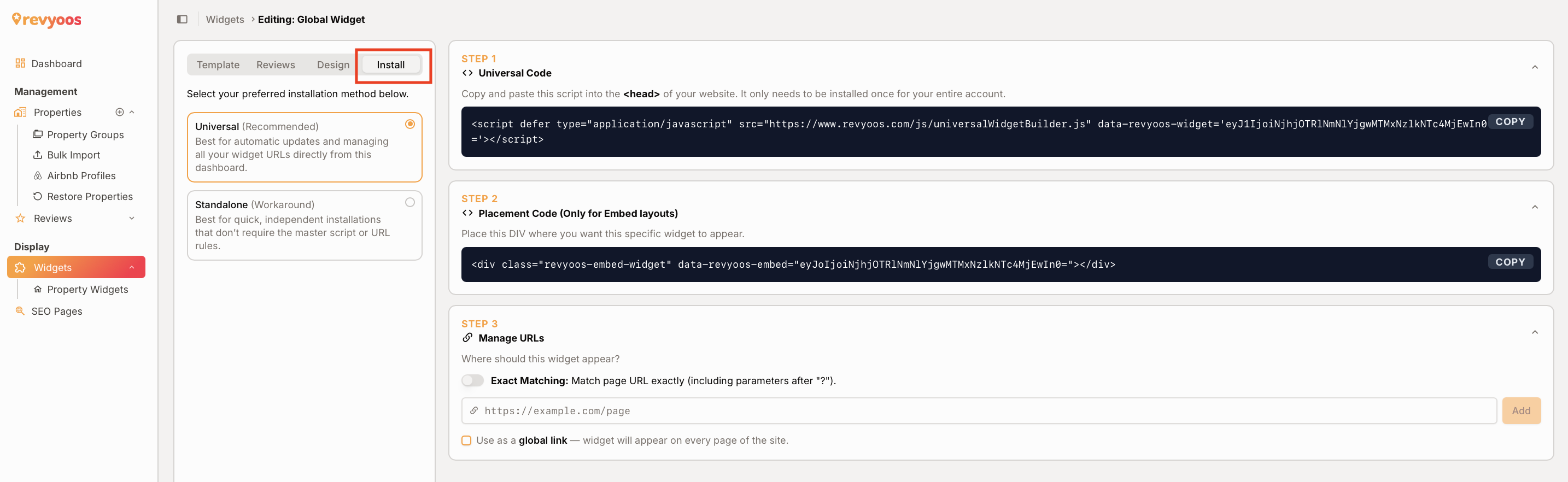The height and width of the screenshot is (482, 1568).
Task: Click 'Editing: Global Widget' breadcrumb text
Action: point(311,20)
